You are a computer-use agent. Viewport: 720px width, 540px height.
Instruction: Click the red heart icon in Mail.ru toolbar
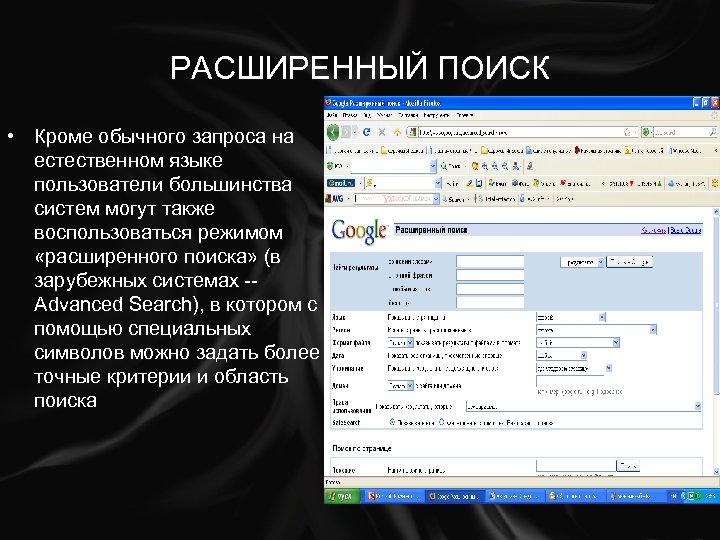[x=563, y=183]
